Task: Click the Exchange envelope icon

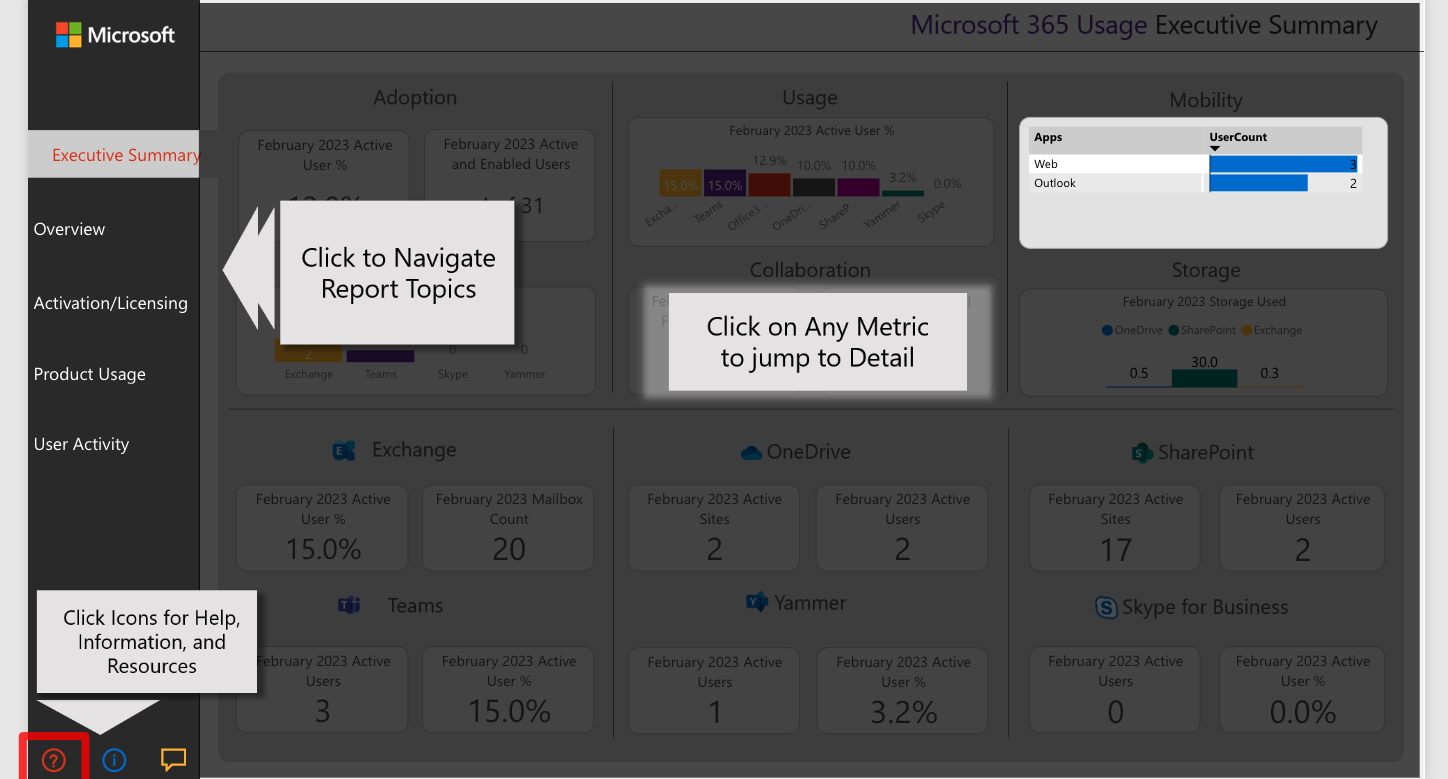Action: 344,451
